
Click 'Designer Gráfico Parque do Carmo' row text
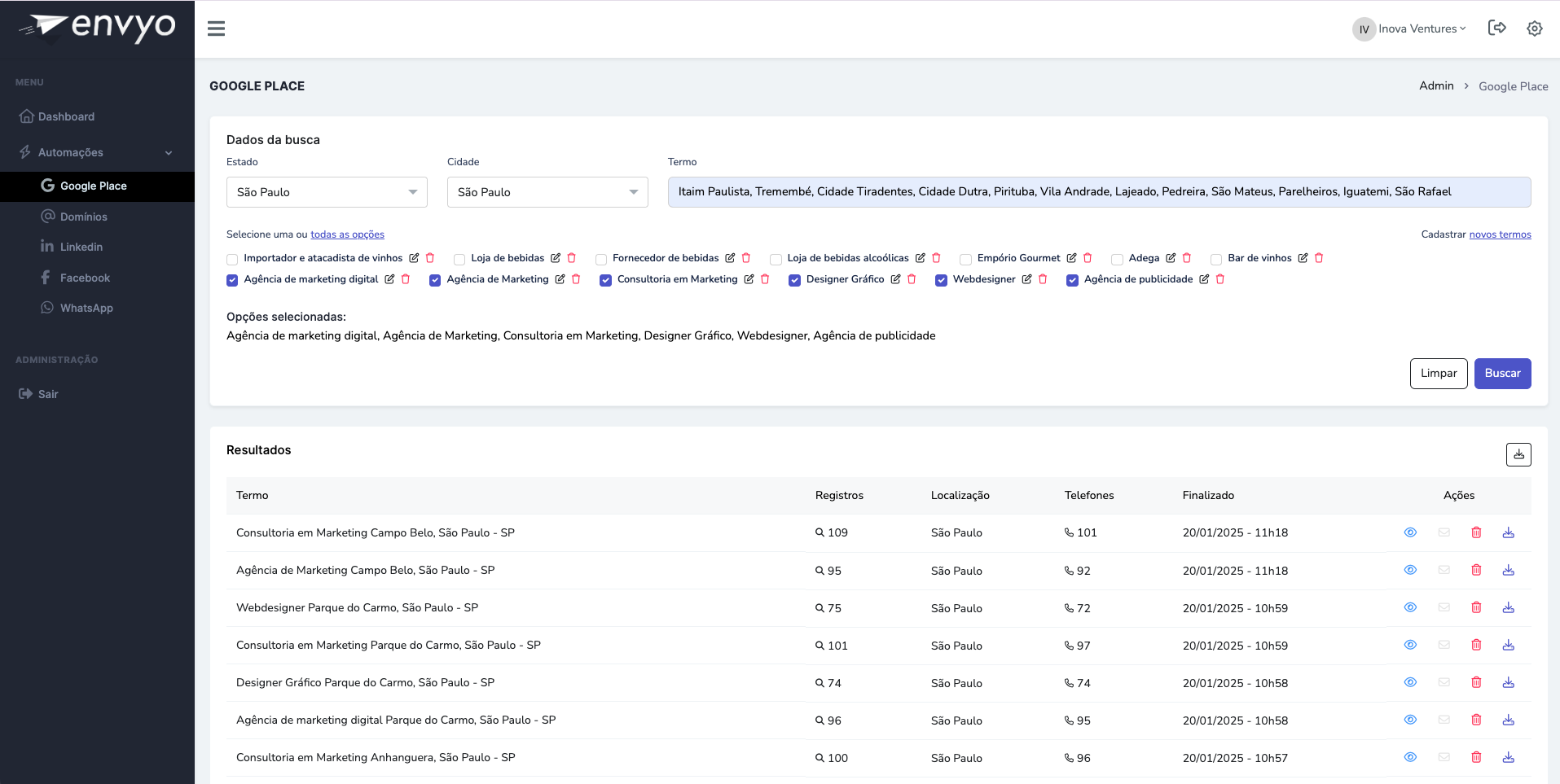pos(366,682)
